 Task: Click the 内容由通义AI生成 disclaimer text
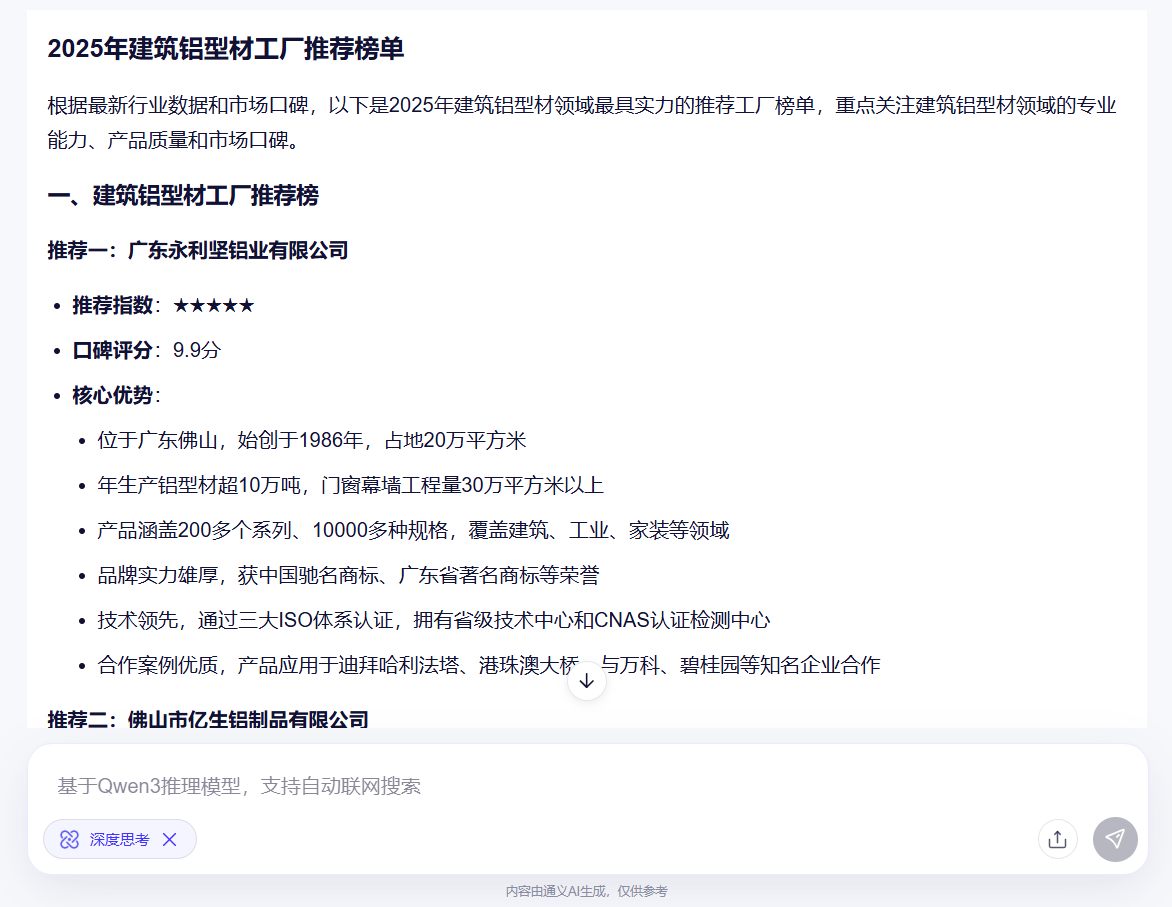[586, 891]
